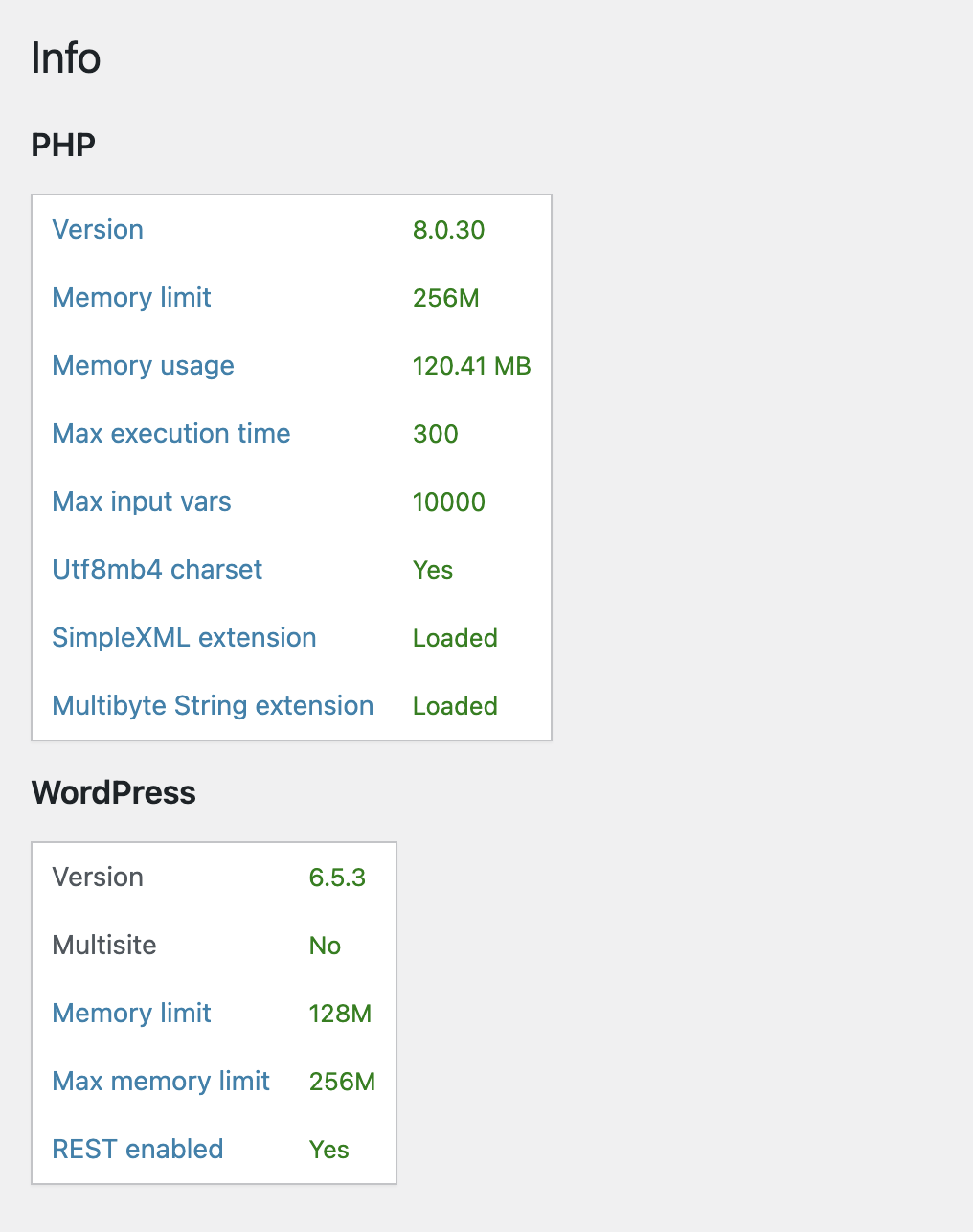Click the Yes value for Utf8mb4 charset
The height and width of the screenshot is (1232, 973).
(433, 570)
